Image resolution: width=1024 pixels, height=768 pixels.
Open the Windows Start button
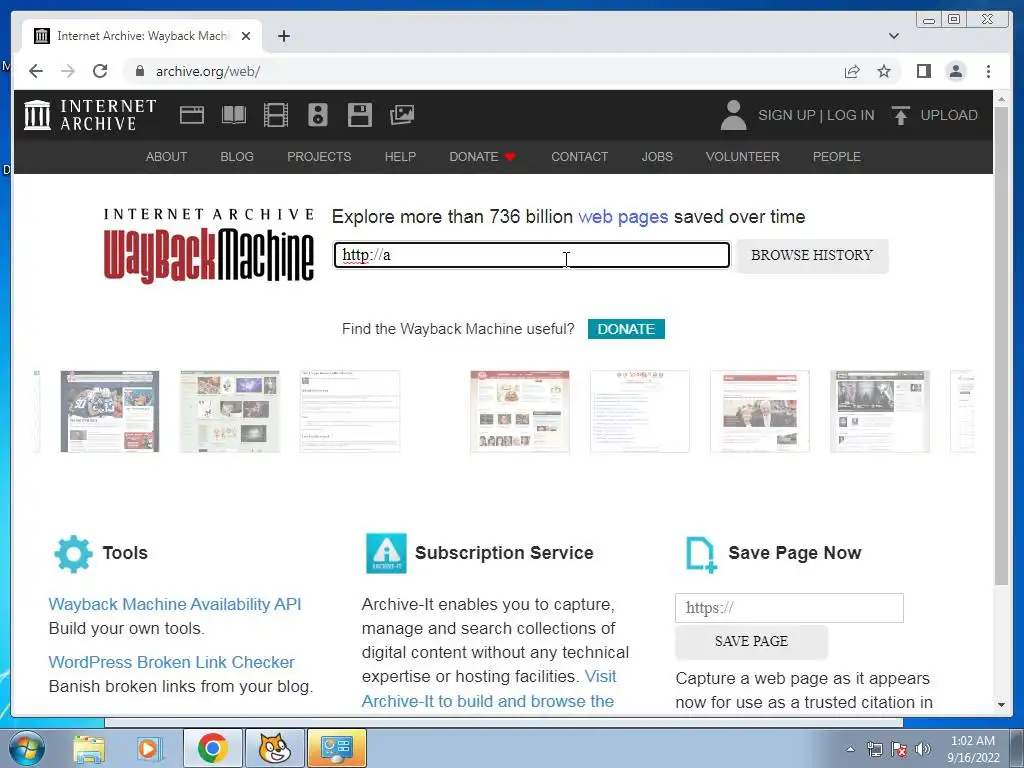coord(27,748)
